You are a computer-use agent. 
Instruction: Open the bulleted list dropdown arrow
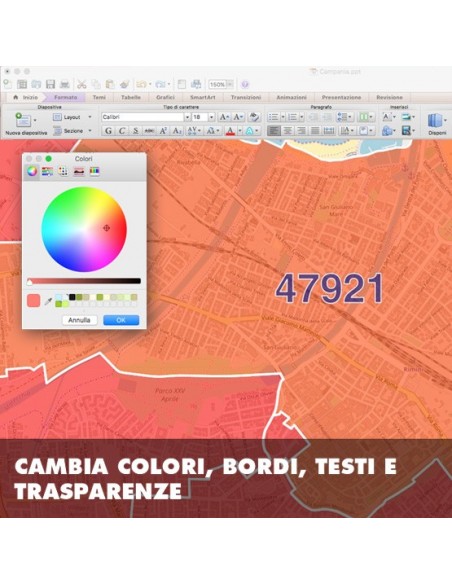point(283,117)
